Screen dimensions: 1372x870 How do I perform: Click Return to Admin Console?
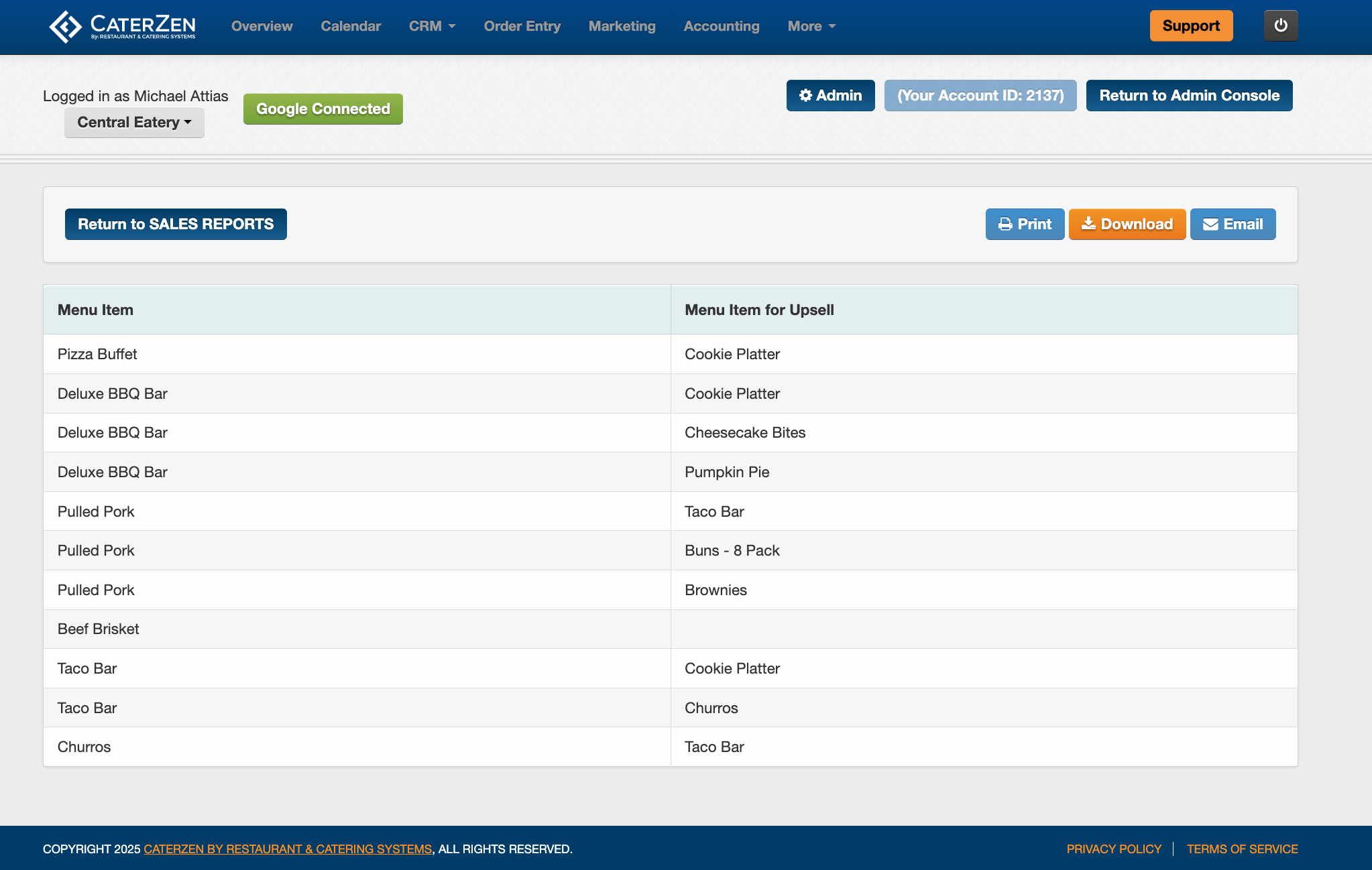coord(1189,95)
